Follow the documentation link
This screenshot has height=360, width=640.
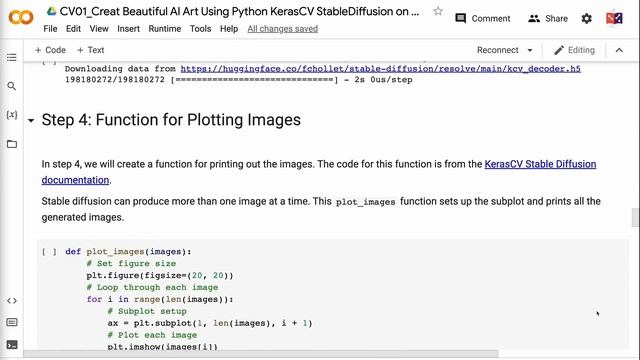point(75,180)
